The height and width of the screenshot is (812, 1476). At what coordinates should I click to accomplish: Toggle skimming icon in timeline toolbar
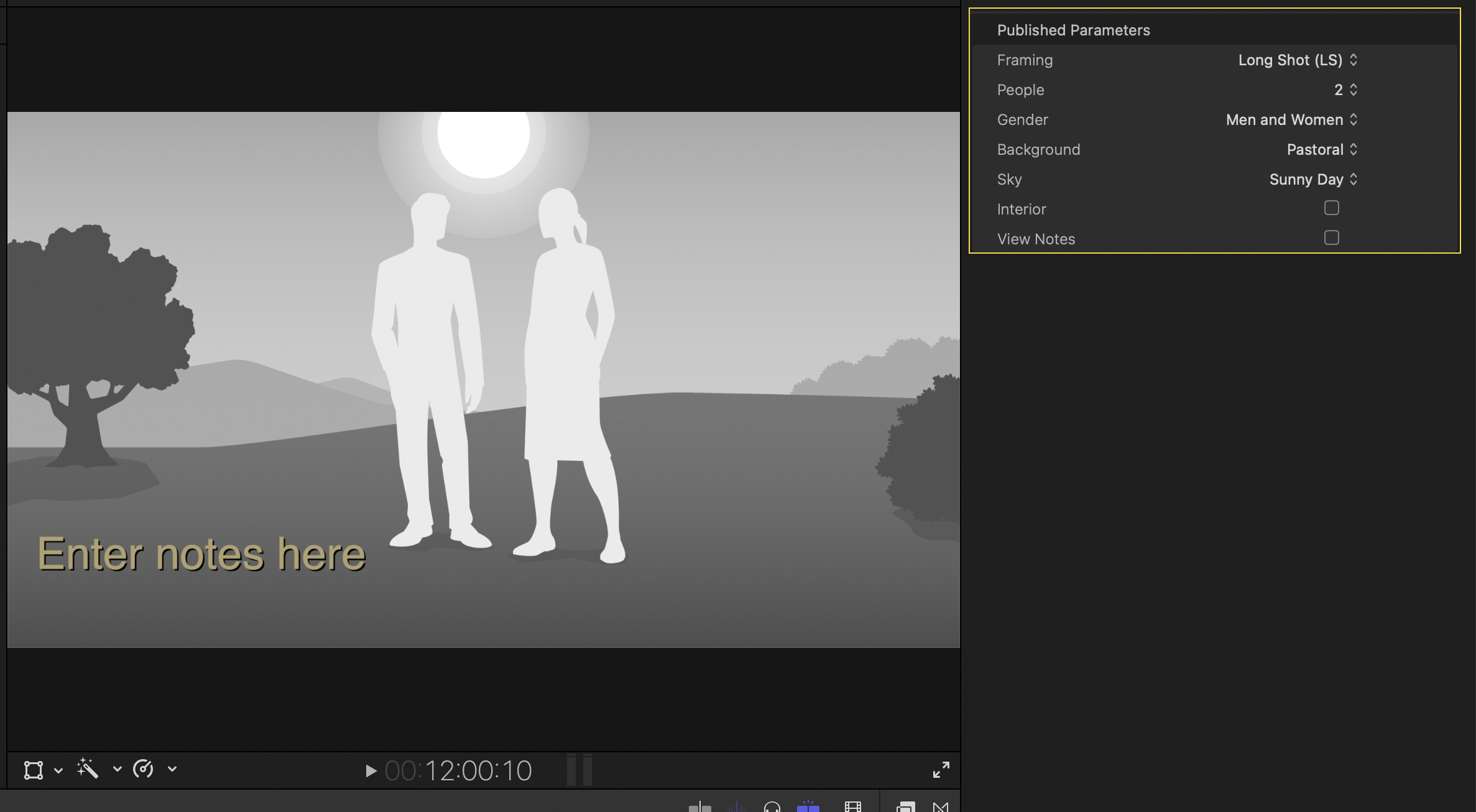pyautogui.click(x=700, y=807)
